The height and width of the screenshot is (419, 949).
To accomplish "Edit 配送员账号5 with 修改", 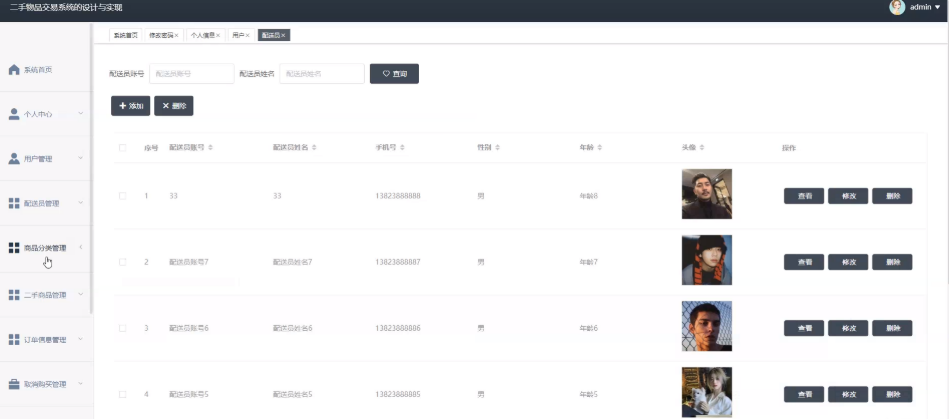I will point(848,394).
